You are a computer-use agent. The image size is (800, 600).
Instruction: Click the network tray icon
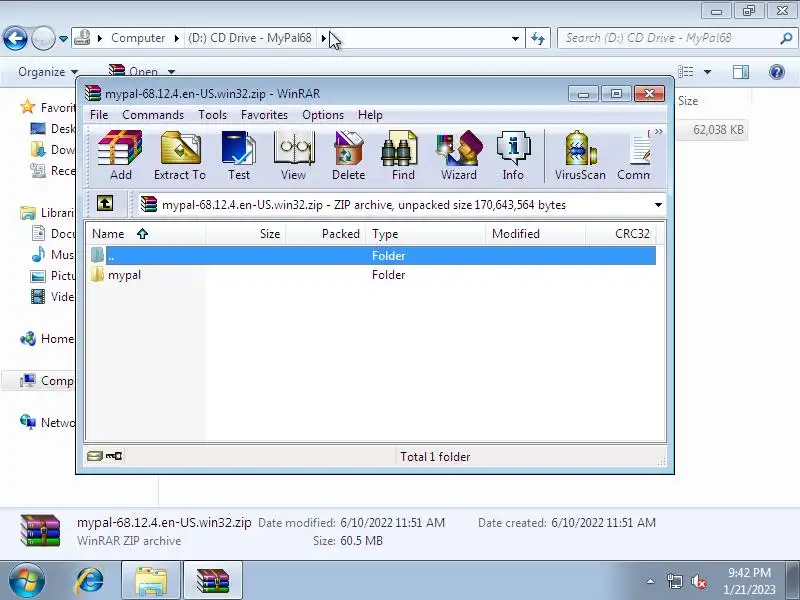[x=674, y=581]
